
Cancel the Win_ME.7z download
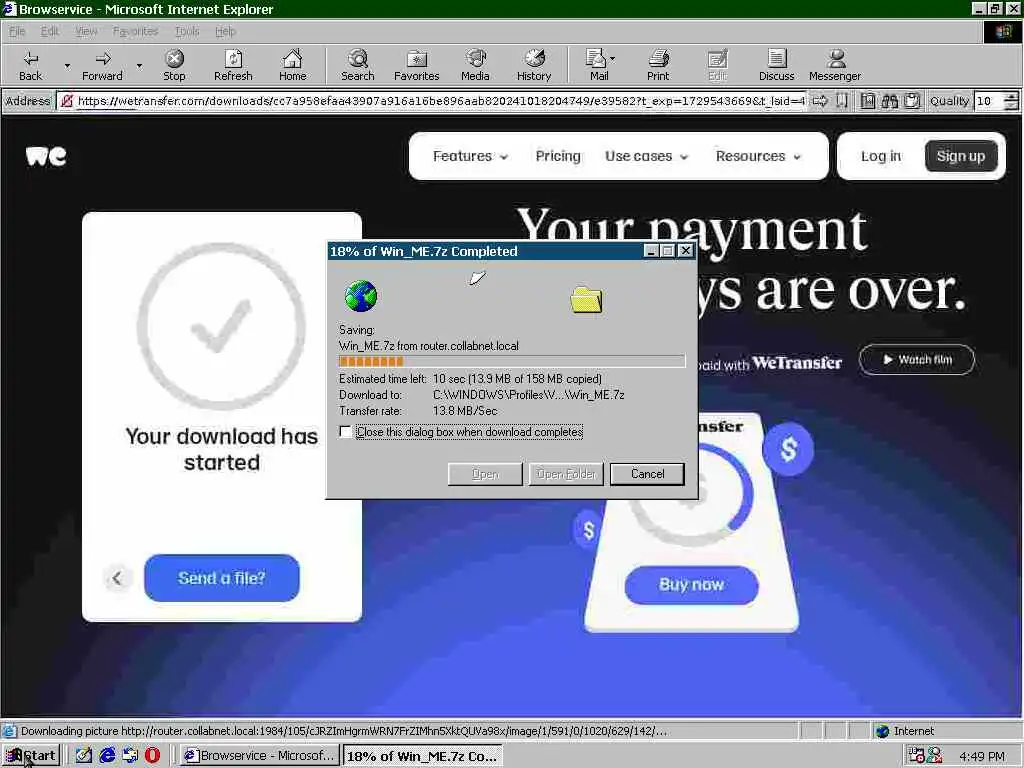pos(647,474)
